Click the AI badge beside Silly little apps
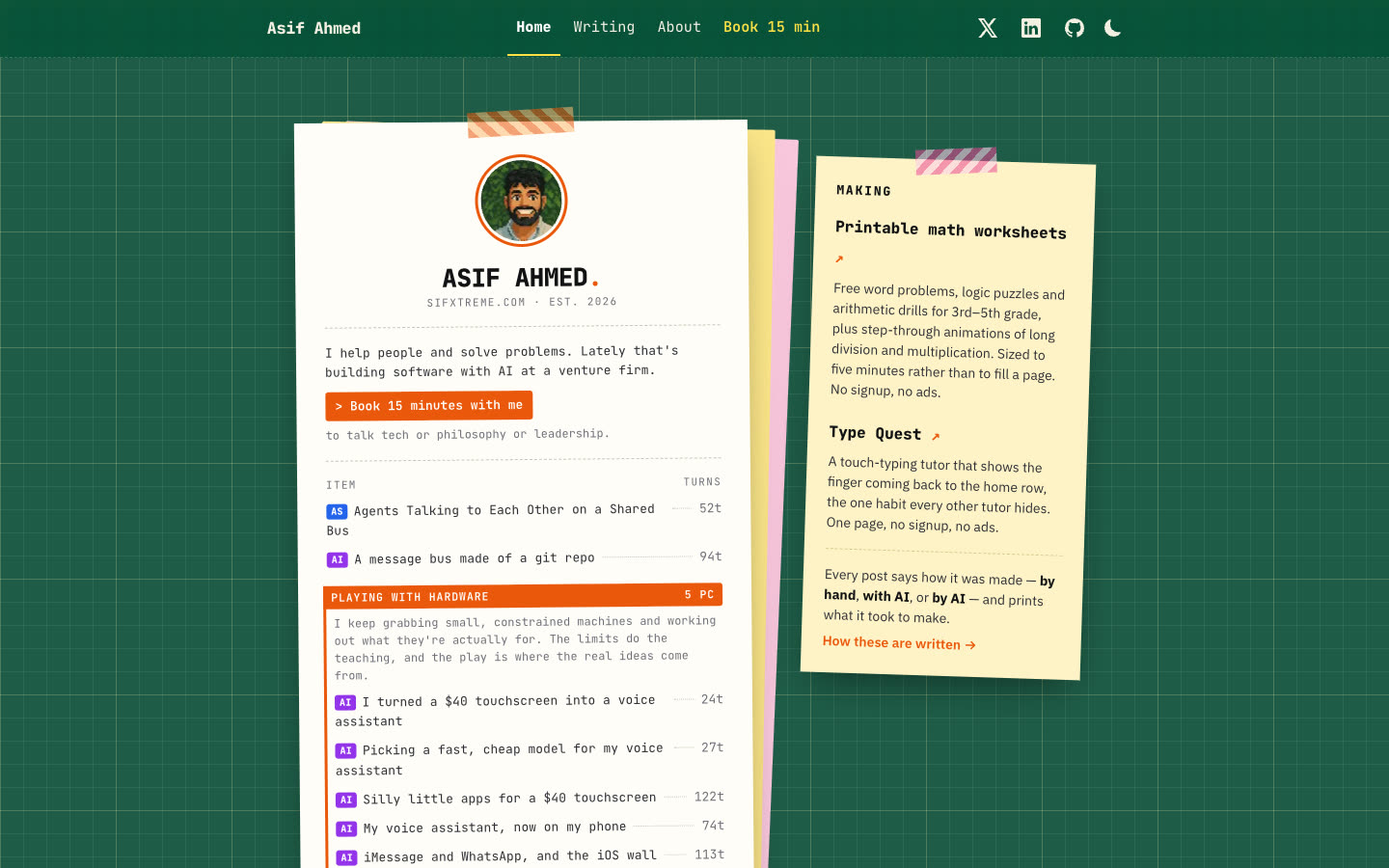This screenshot has height=868, width=1389. (x=346, y=800)
